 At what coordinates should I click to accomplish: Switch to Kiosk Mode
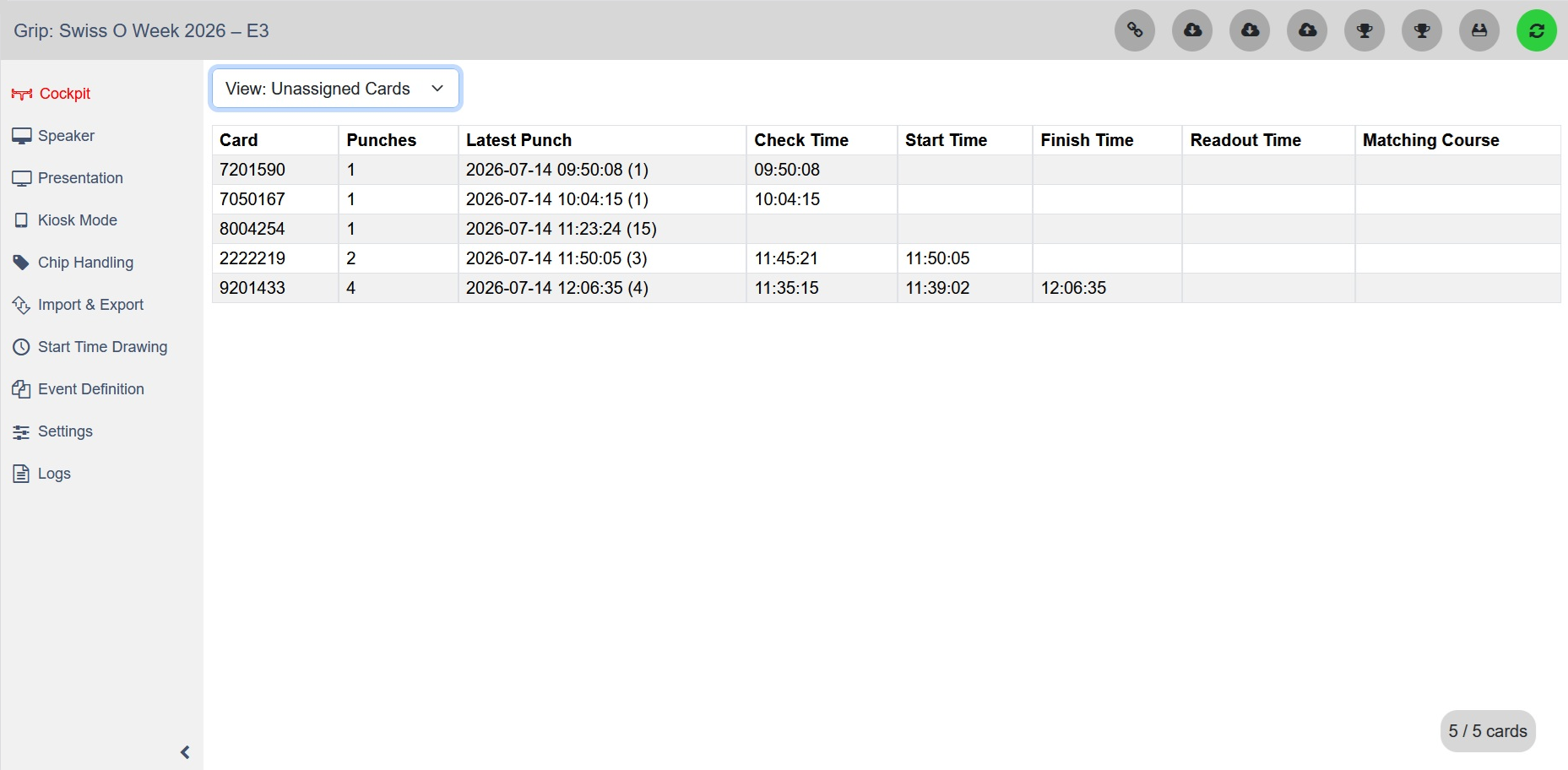coord(65,220)
